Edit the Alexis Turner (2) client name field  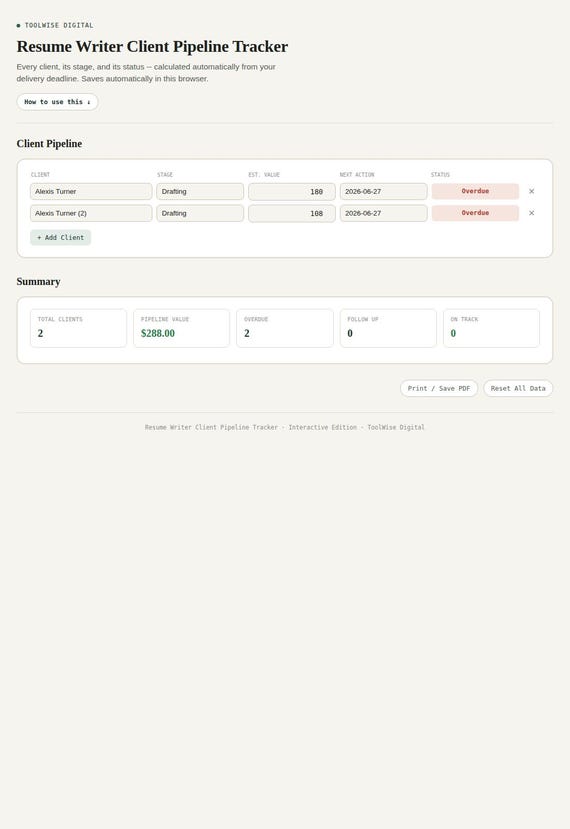[91, 213]
